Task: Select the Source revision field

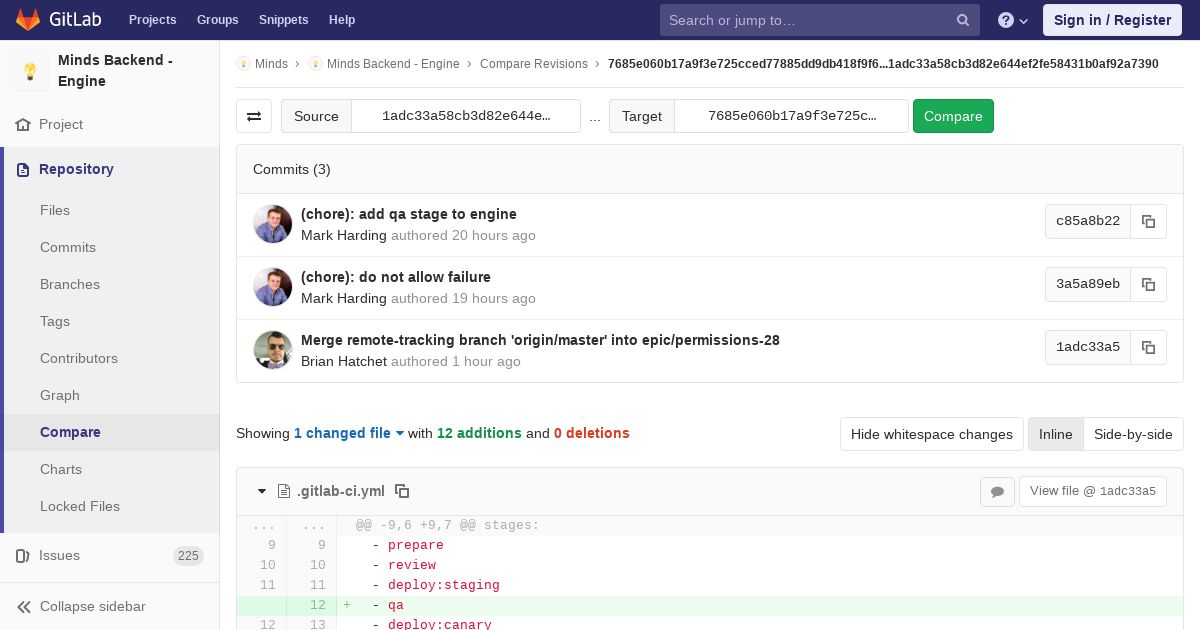Action: [x=466, y=116]
